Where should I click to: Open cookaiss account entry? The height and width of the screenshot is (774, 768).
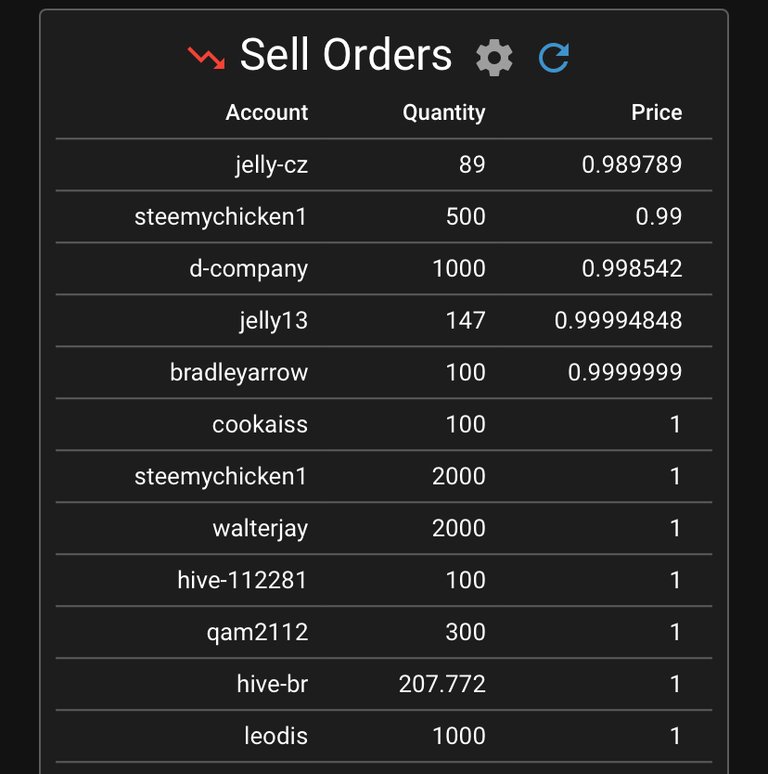coord(260,425)
